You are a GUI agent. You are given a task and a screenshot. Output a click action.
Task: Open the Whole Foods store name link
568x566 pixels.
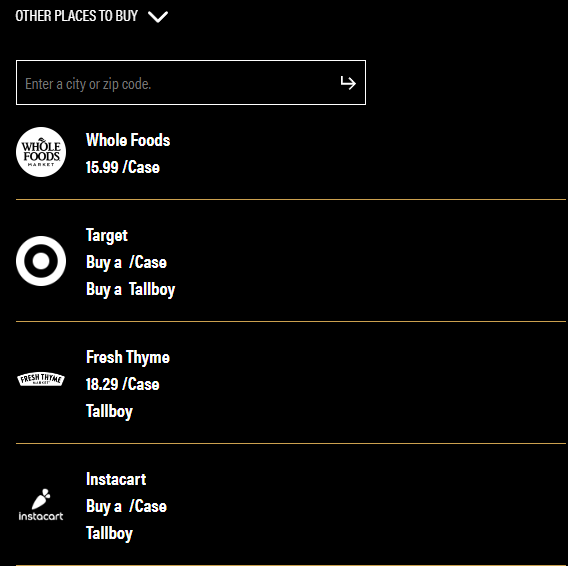pyautogui.click(x=128, y=140)
